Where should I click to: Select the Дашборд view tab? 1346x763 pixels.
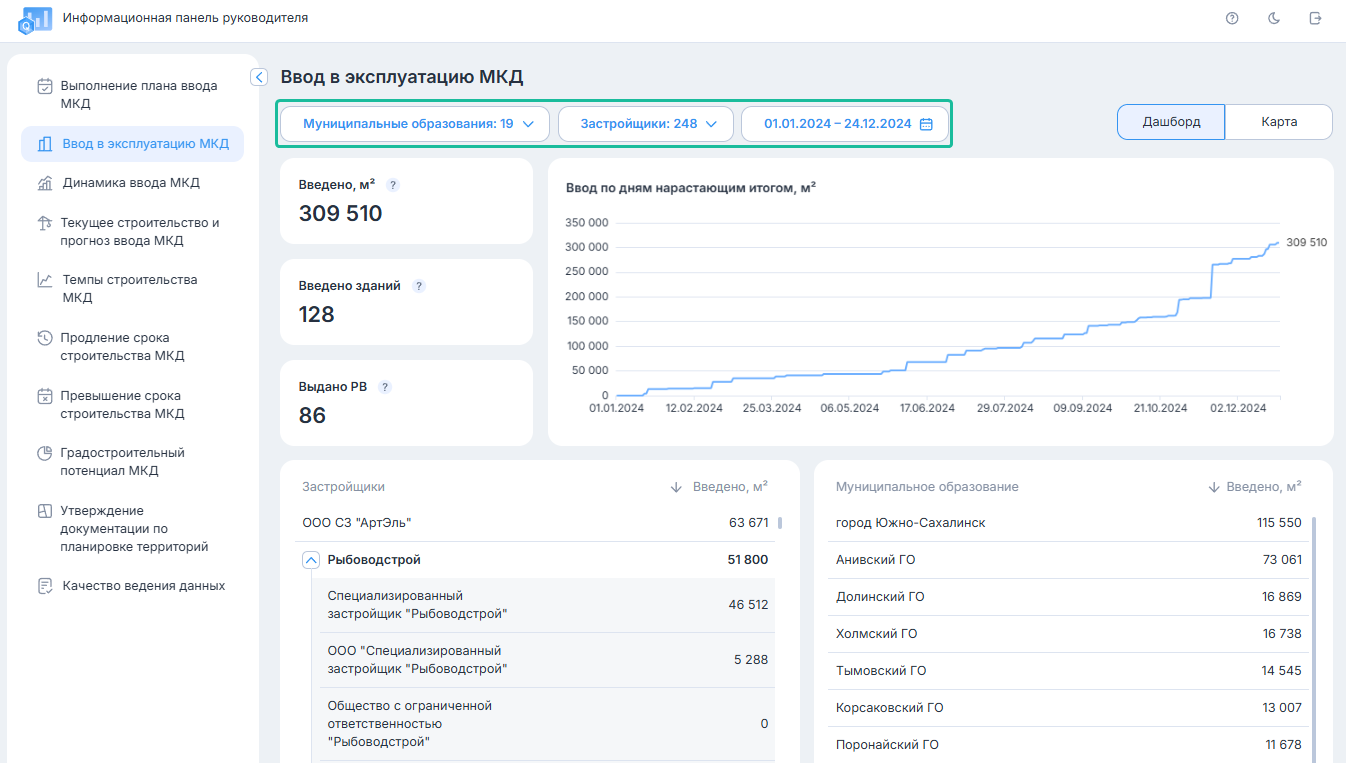point(1170,122)
